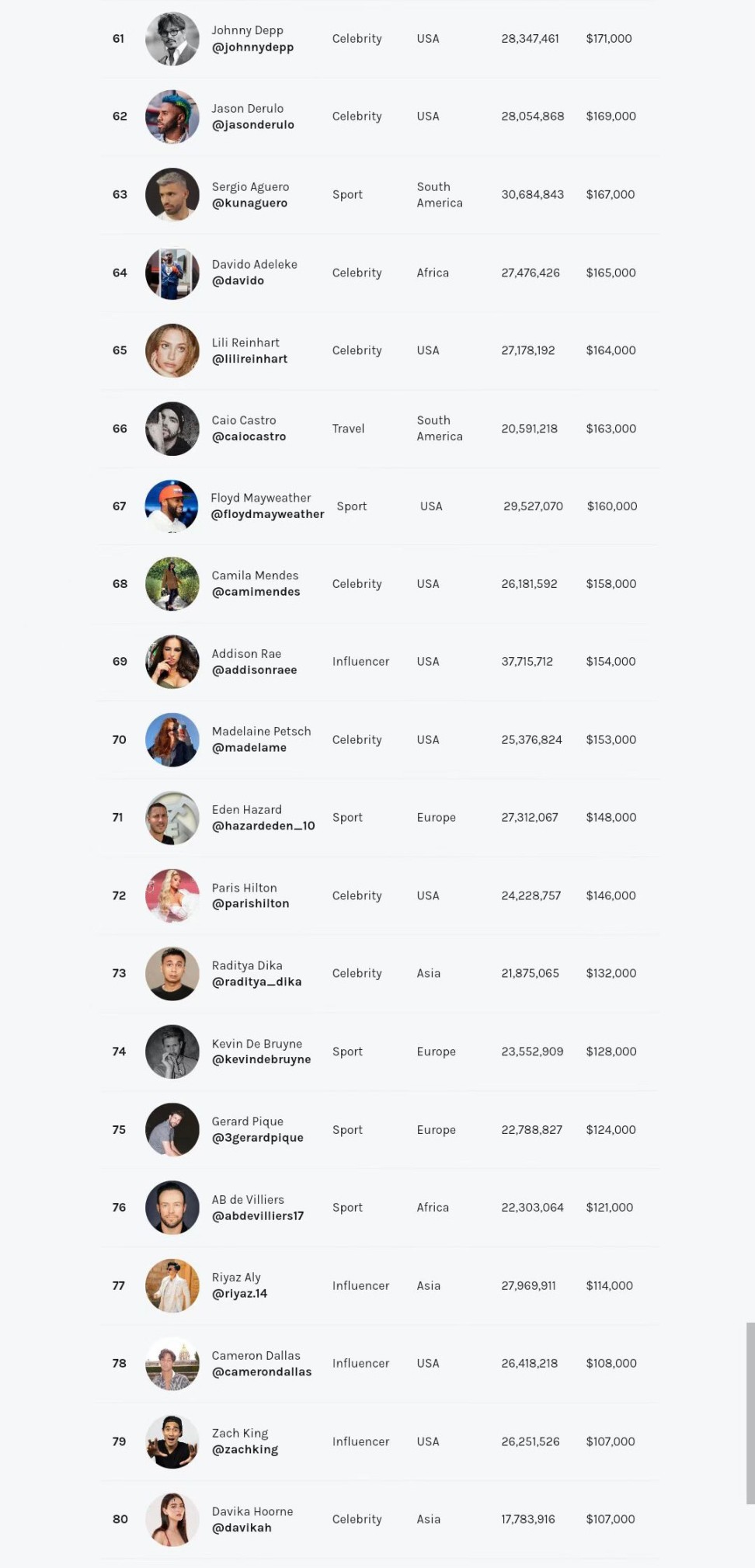
Task: Click Raditya Dika's profile photo
Action: pos(172,974)
